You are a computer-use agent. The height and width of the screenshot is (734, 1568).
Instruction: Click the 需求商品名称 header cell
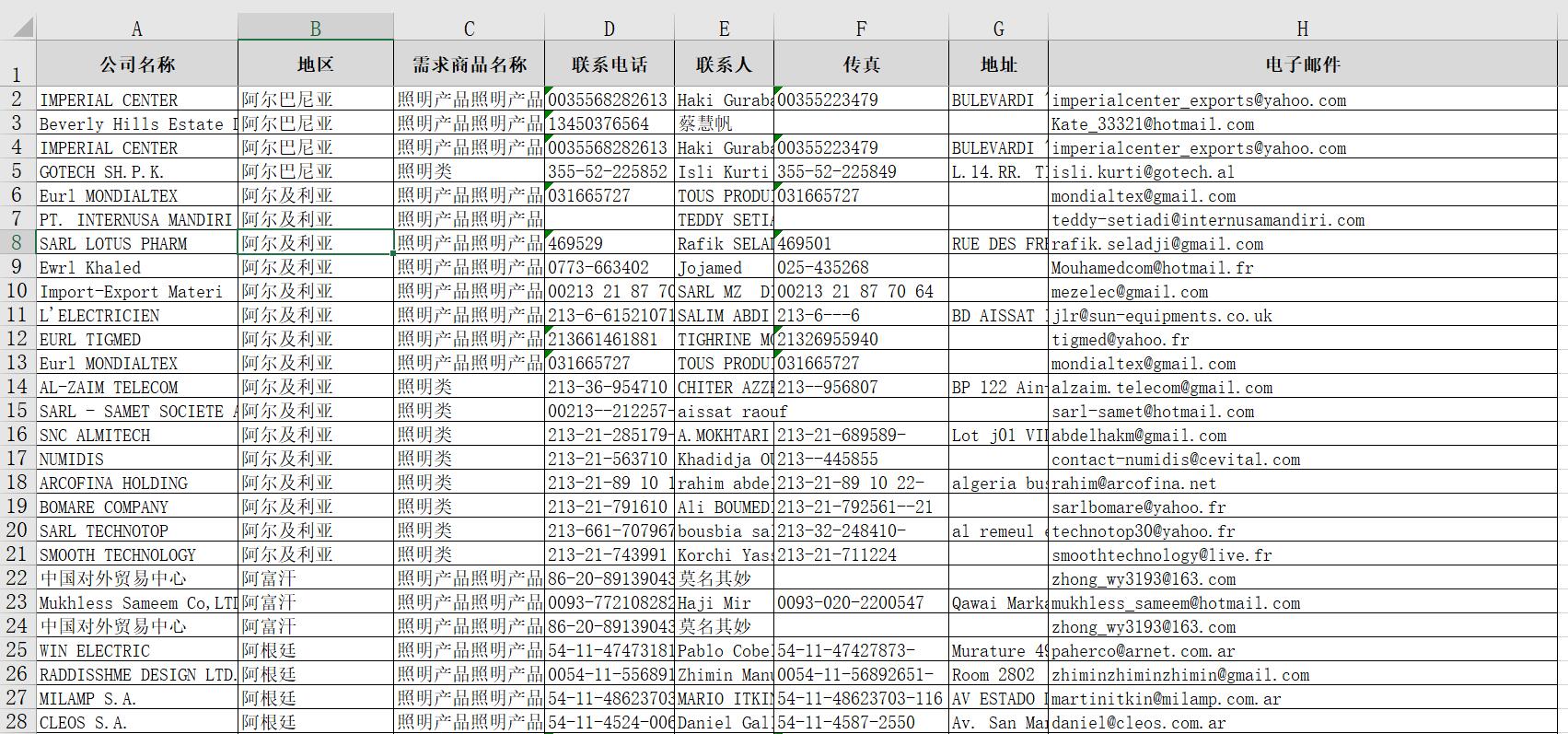click(x=469, y=64)
